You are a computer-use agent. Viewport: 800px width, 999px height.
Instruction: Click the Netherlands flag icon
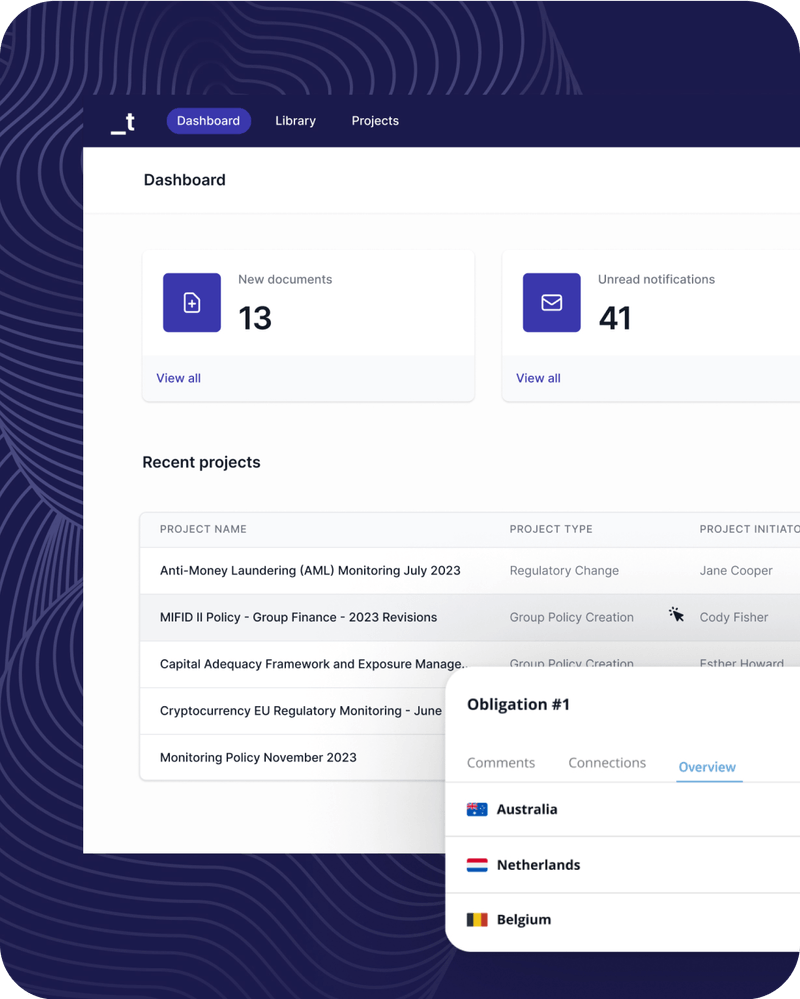coord(476,864)
